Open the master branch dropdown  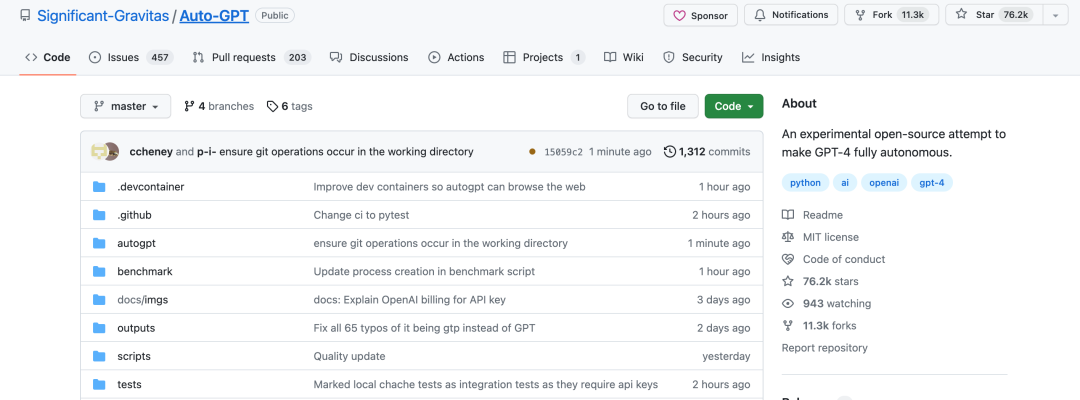(x=125, y=106)
